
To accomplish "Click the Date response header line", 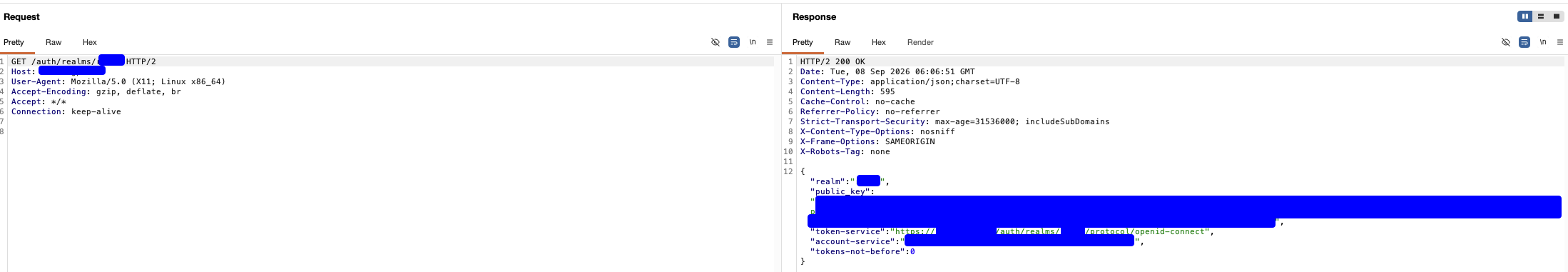I will pos(887,71).
